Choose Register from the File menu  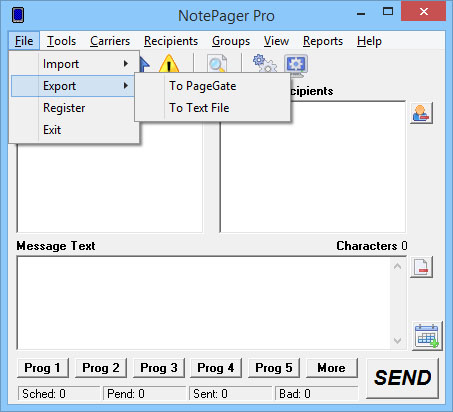73,108
